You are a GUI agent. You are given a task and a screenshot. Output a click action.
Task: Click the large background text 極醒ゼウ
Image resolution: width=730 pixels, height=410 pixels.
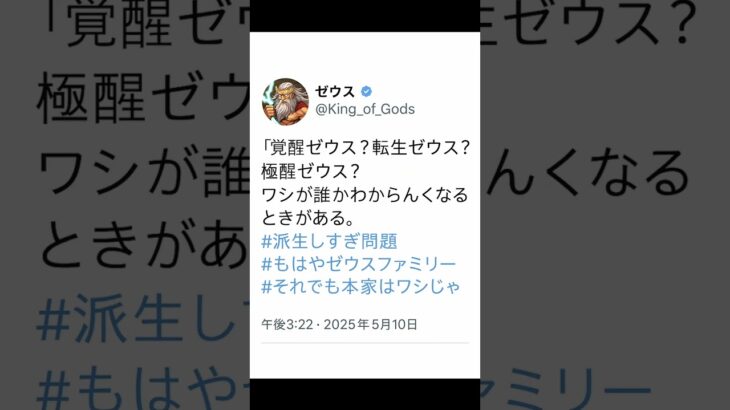coord(143,99)
